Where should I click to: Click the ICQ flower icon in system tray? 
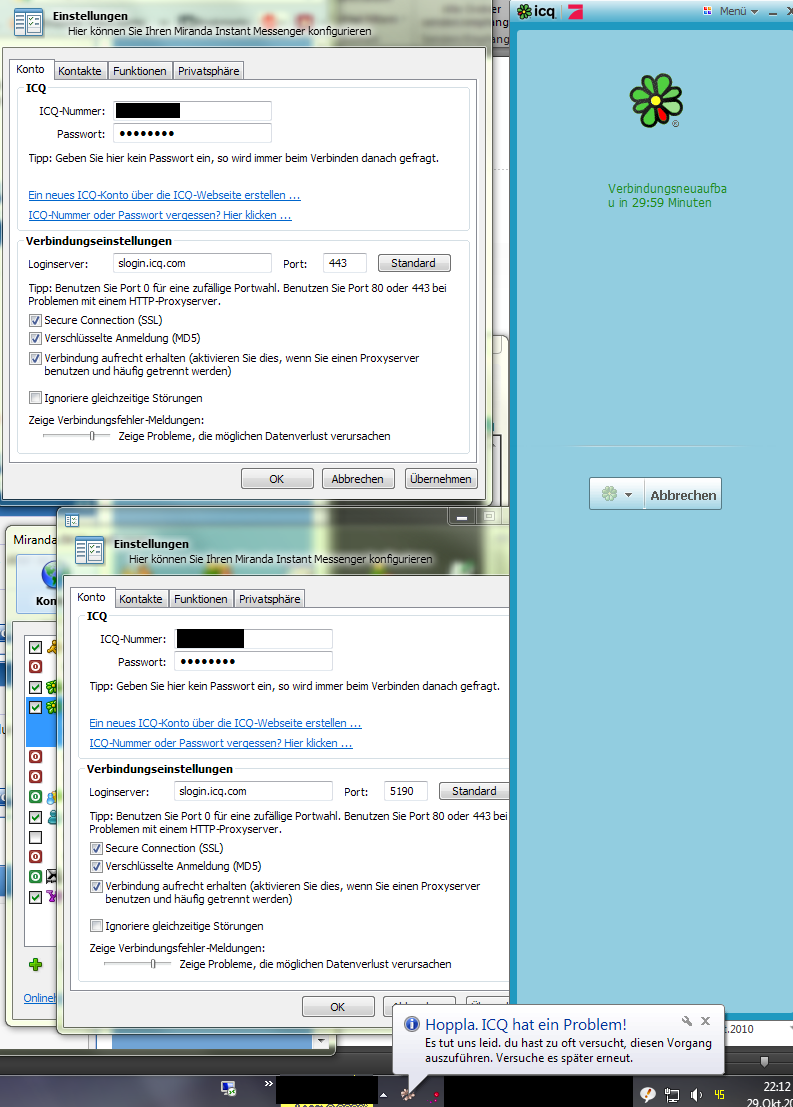click(407, 1094)
